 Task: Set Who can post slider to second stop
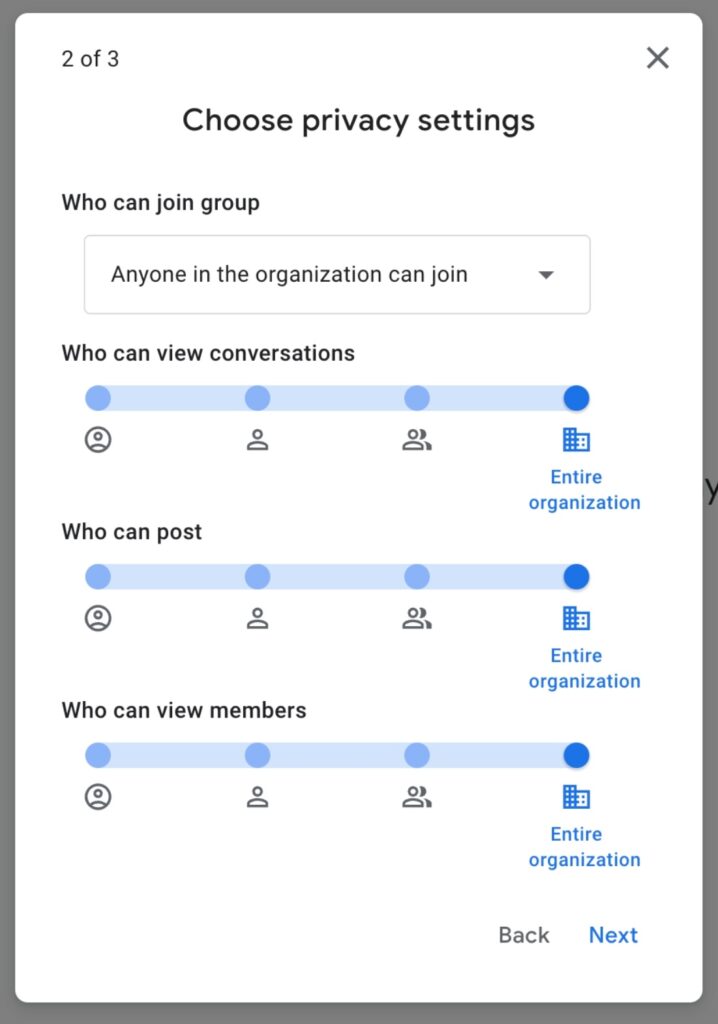pyautogui.click(x=257, y=577)
